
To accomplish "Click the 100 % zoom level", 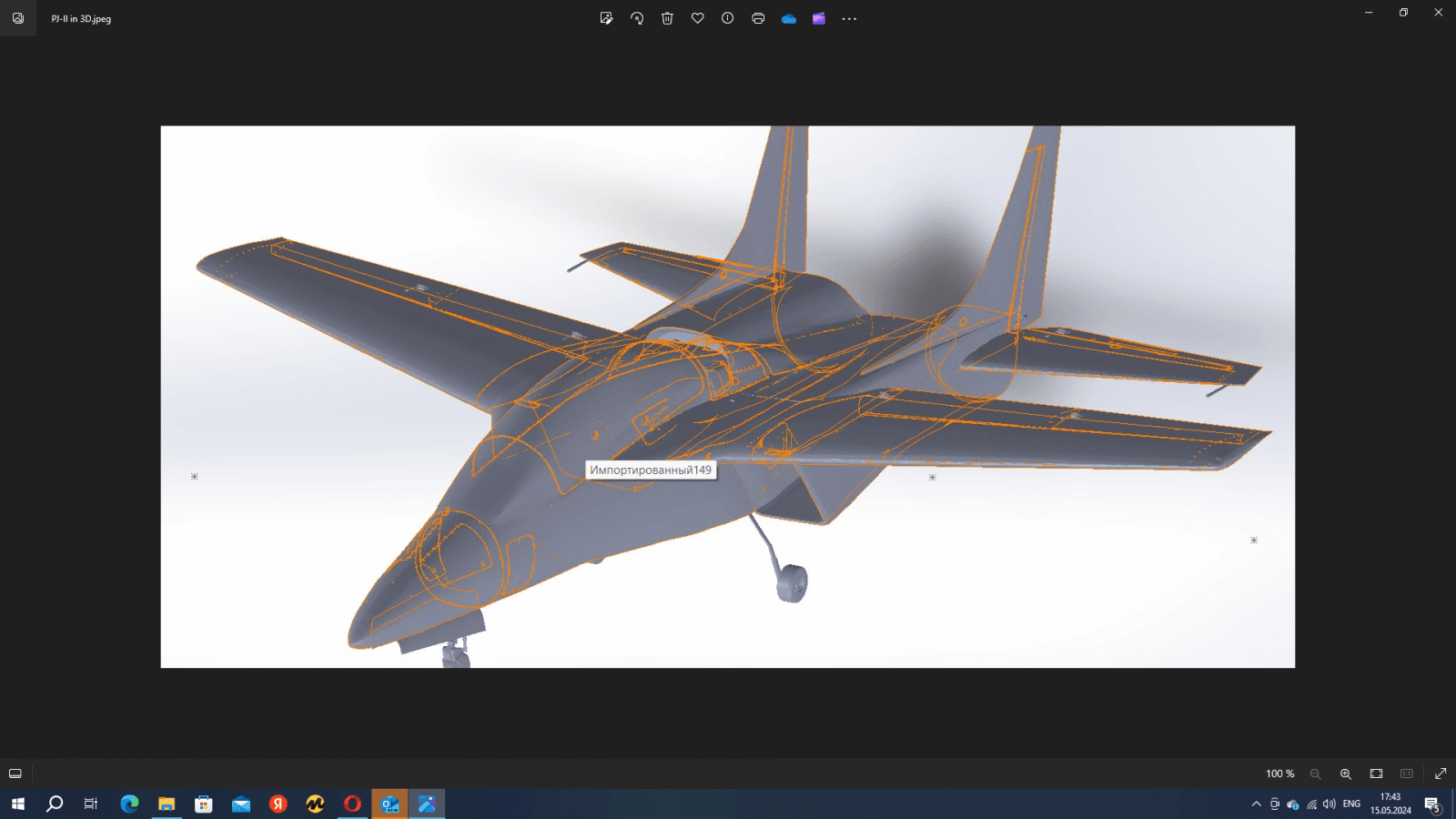I will (x=1279, y=773).
